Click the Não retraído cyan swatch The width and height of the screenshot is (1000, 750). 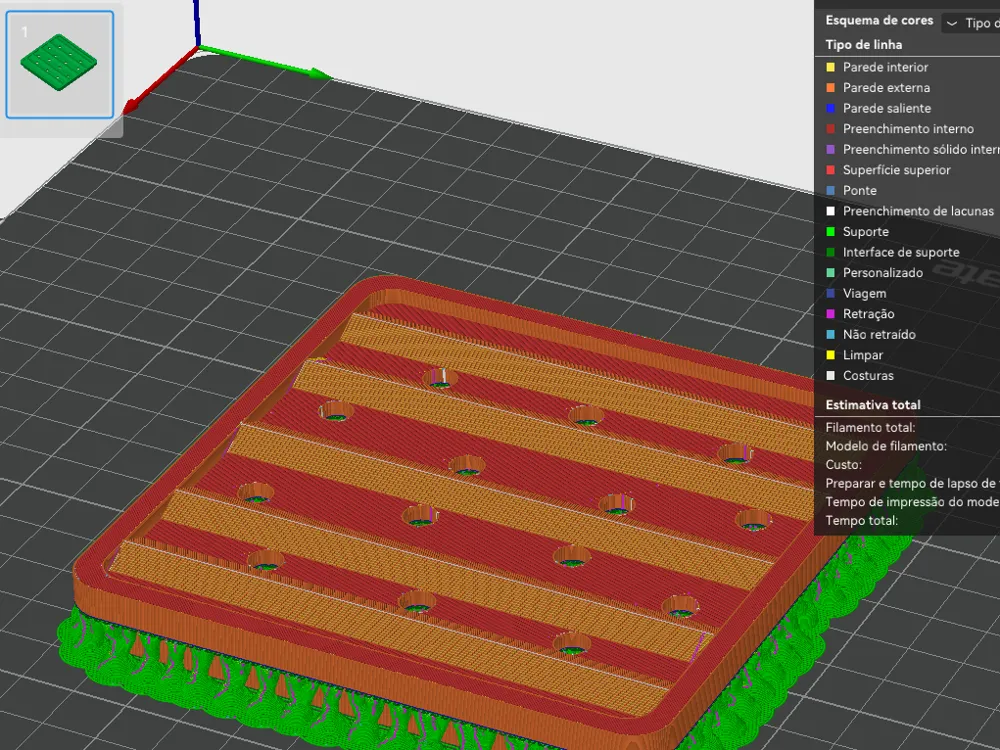[830, 334]
